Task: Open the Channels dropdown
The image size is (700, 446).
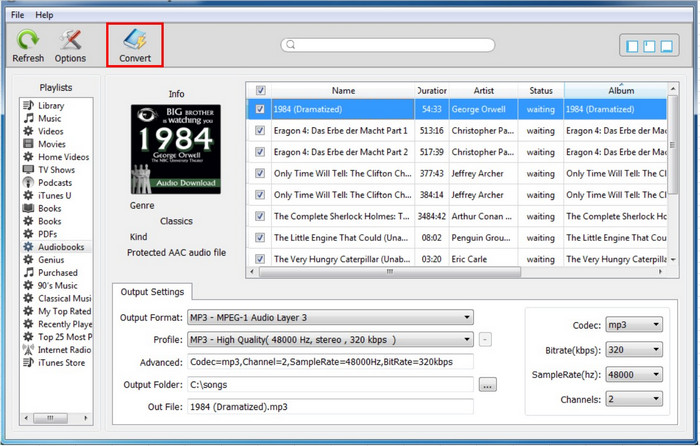Action: click(x=634, y=399)
